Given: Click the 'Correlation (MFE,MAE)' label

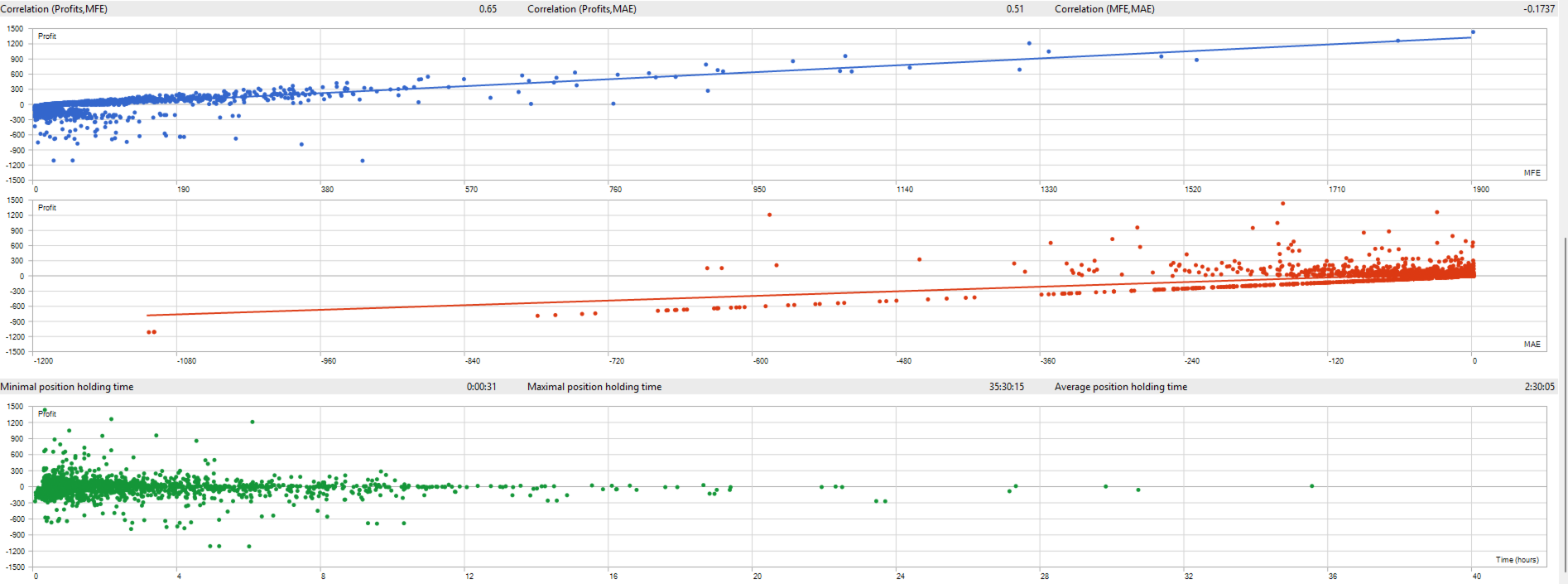Looking at the screenshot, I should point(1104,9).
